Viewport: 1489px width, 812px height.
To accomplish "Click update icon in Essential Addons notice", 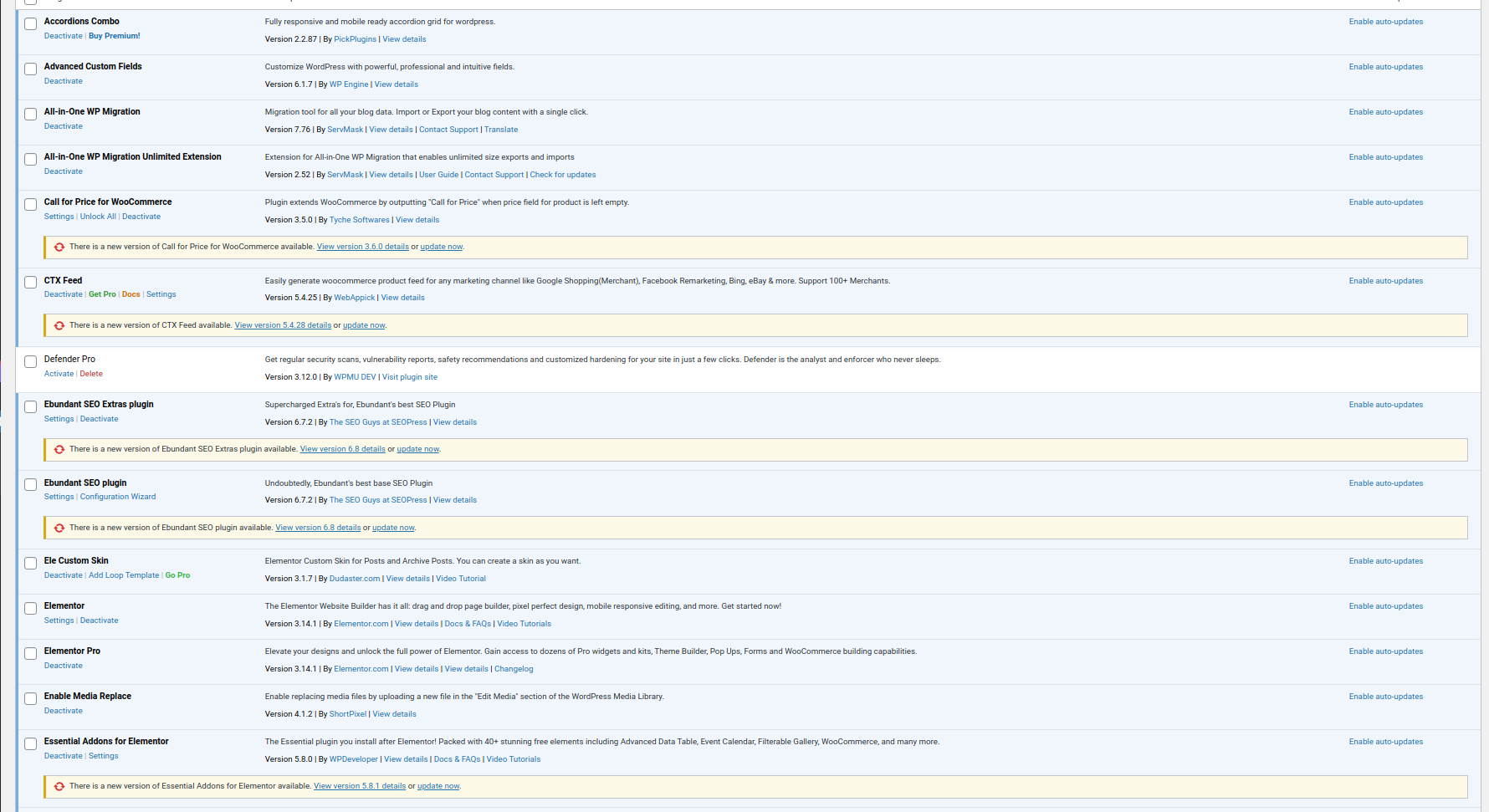I will (59, 787).
